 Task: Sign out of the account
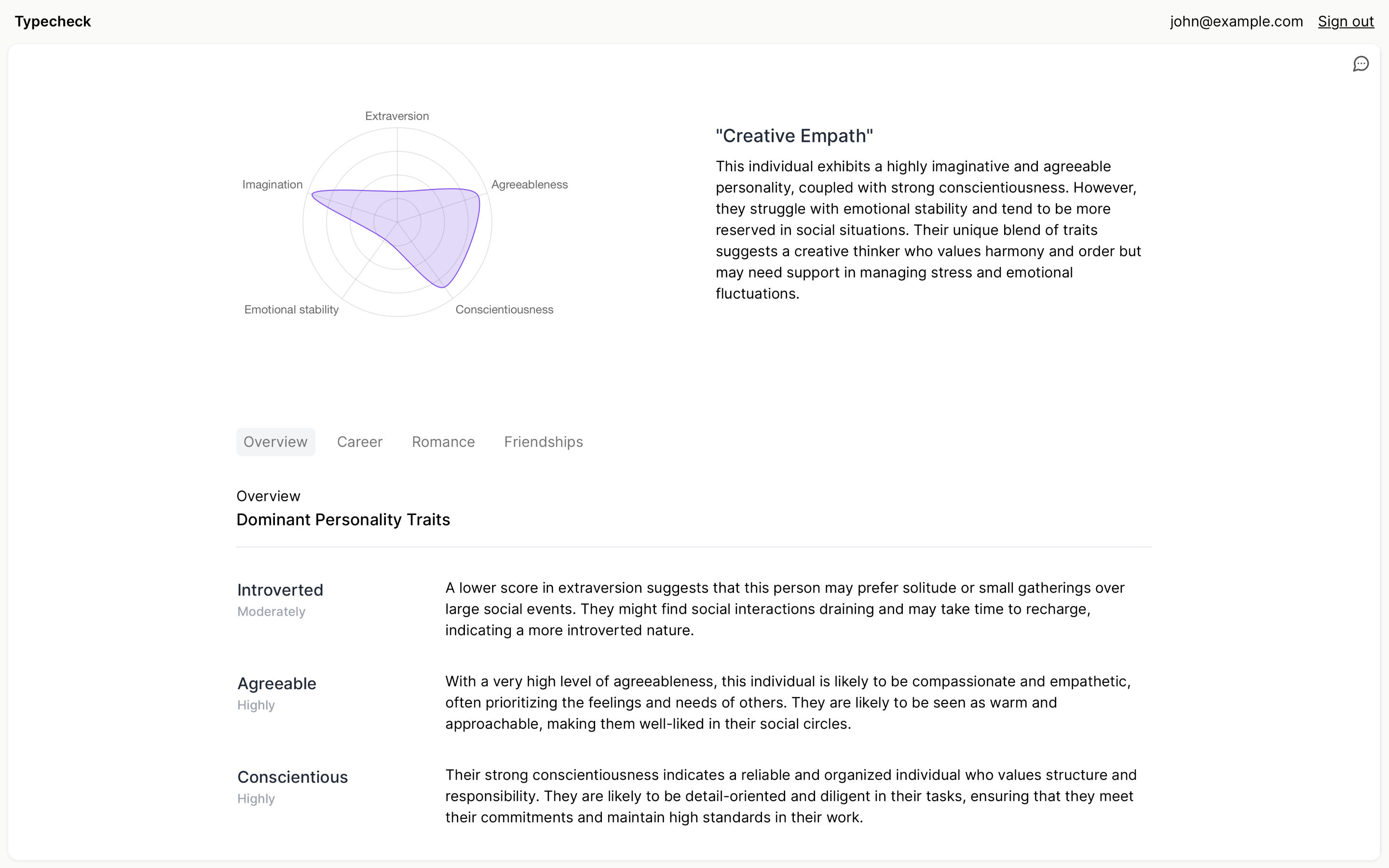(1345, 22)
